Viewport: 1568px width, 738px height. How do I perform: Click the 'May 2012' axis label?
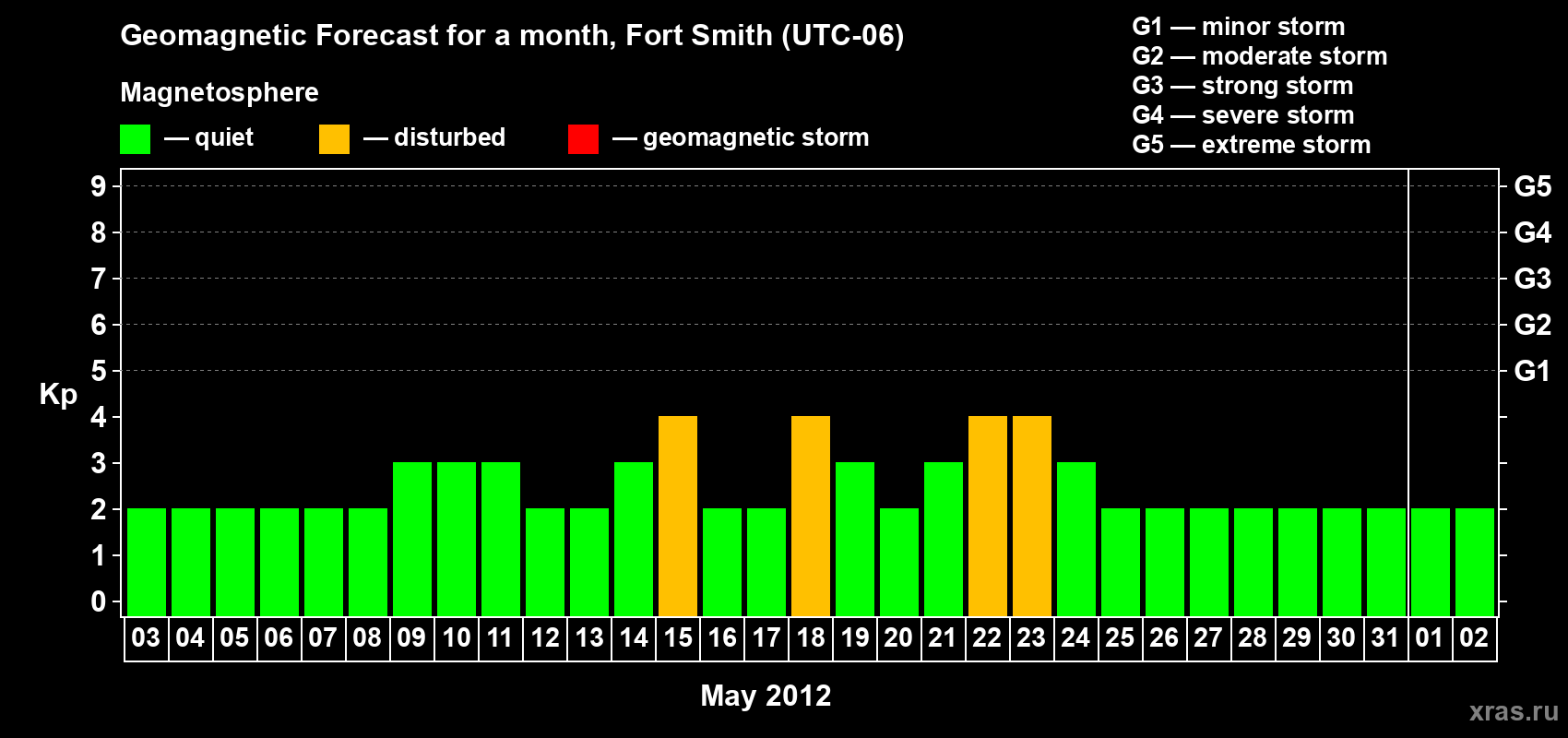[x=766, y=696]
